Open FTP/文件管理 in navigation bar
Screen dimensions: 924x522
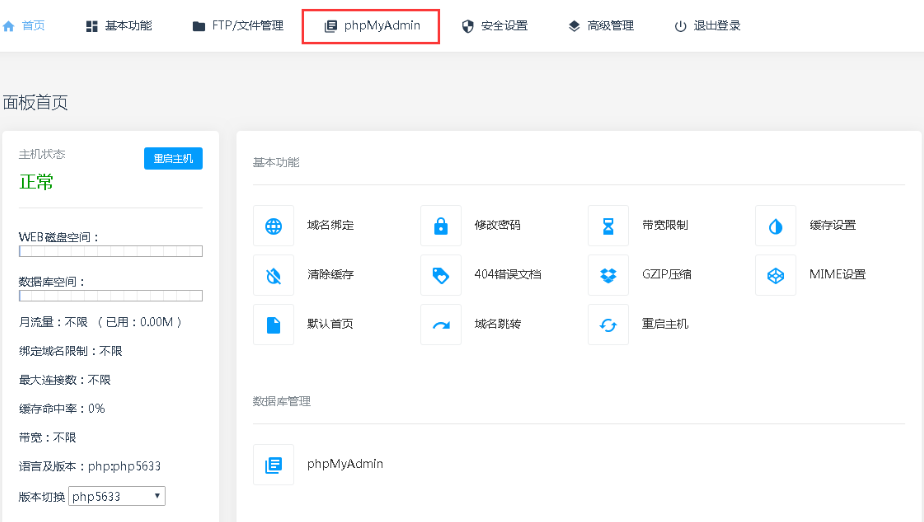click(248, 25)
